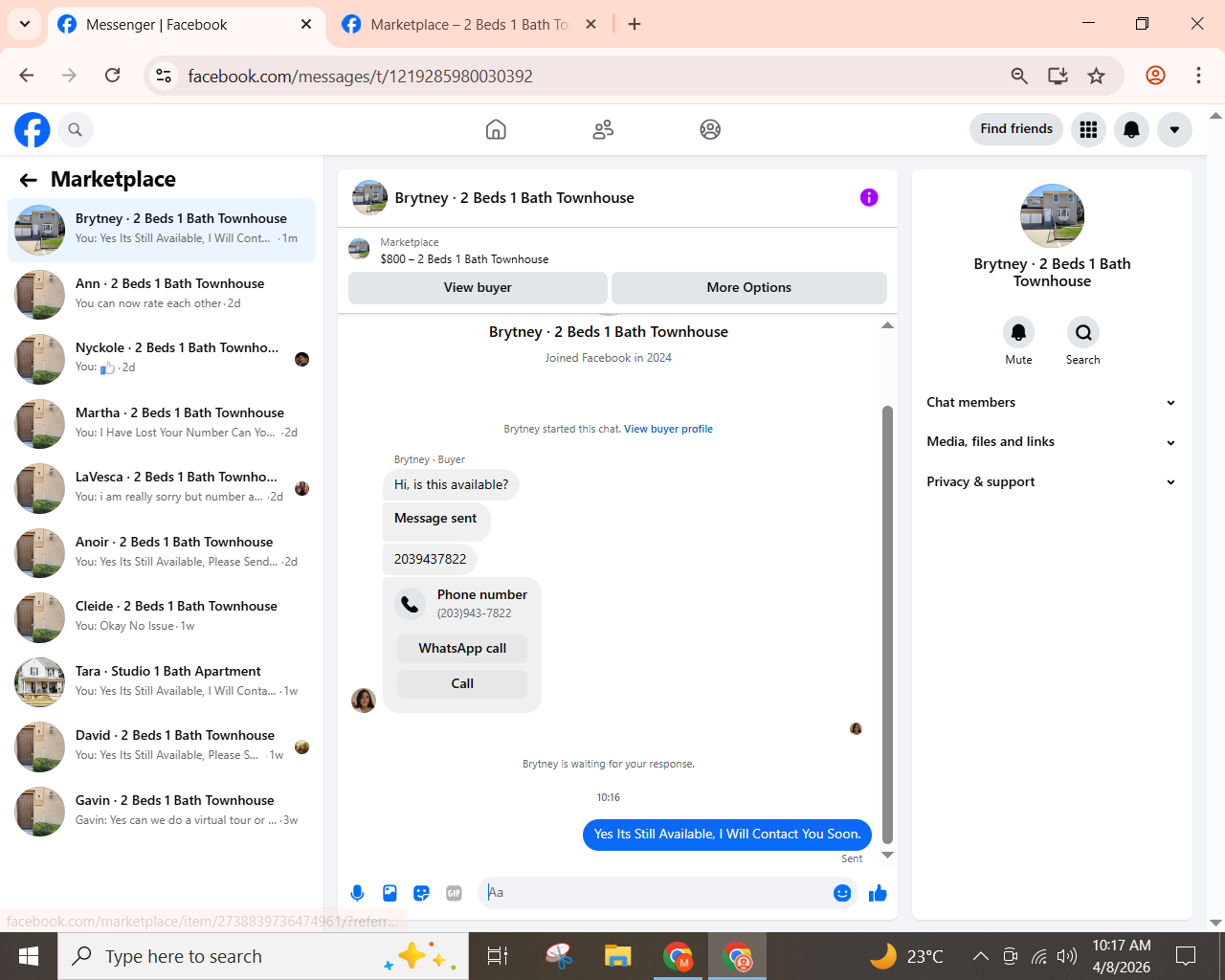The image size is (1225, 980).
Task: Click the WhatsApp call button
Action: [x=462, y=648]
